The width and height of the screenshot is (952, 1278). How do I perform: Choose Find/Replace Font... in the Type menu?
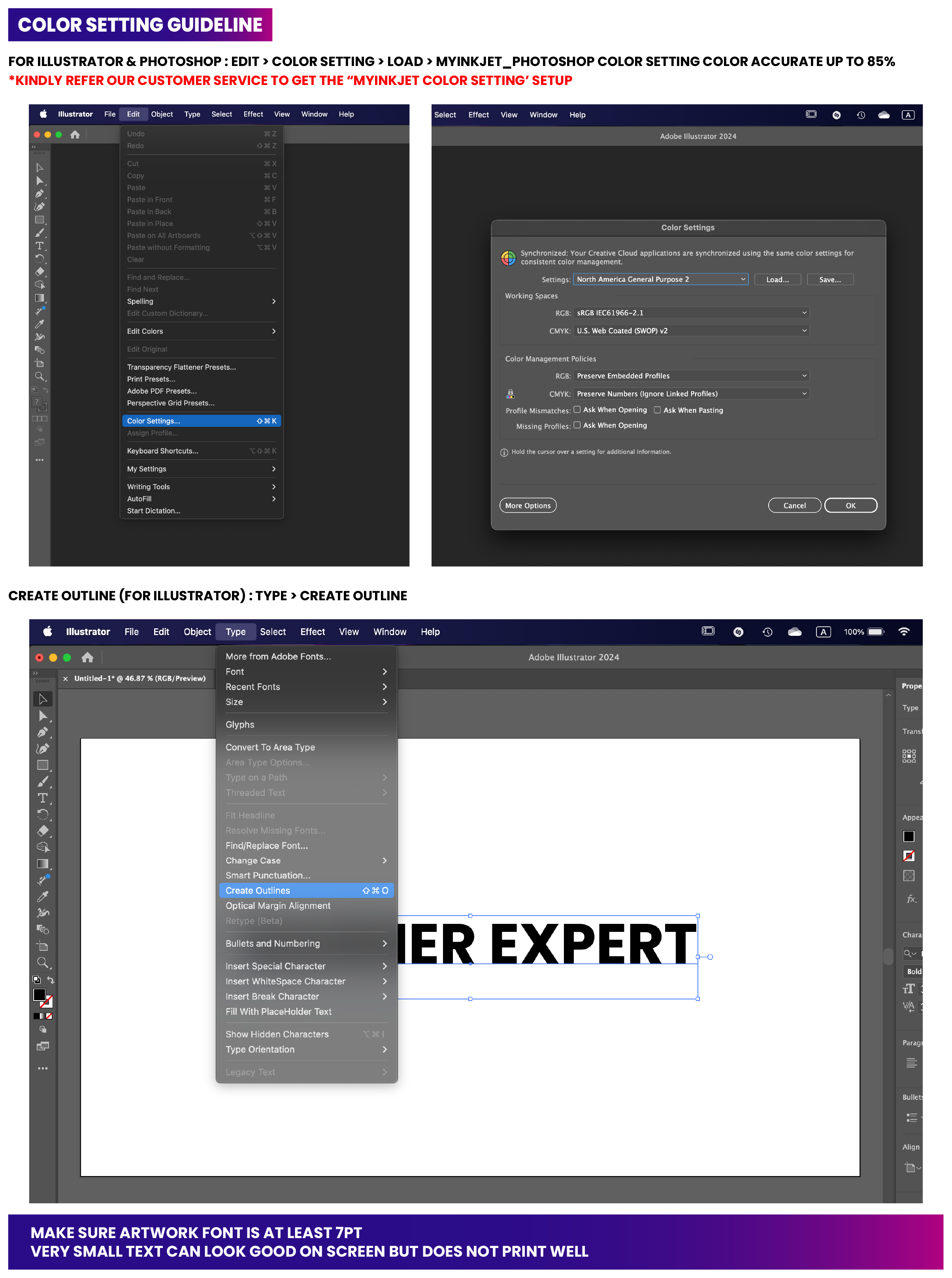point(306,845)
